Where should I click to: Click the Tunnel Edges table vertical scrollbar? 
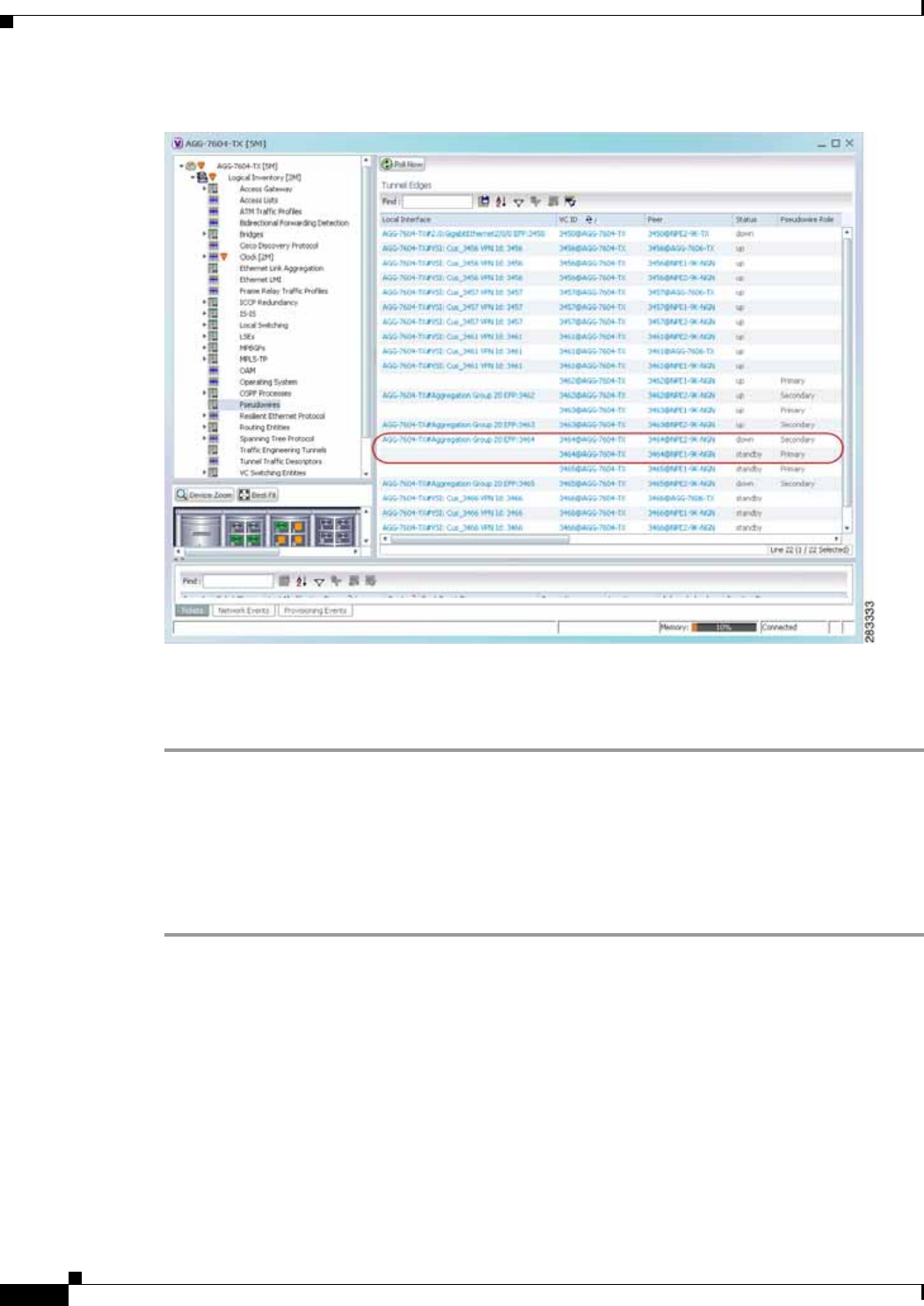pos(848,380)
